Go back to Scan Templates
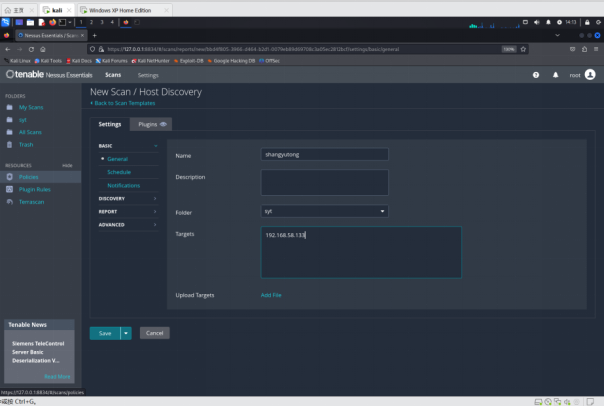Screen dimensions: 605x406 (x=123, y=103)
